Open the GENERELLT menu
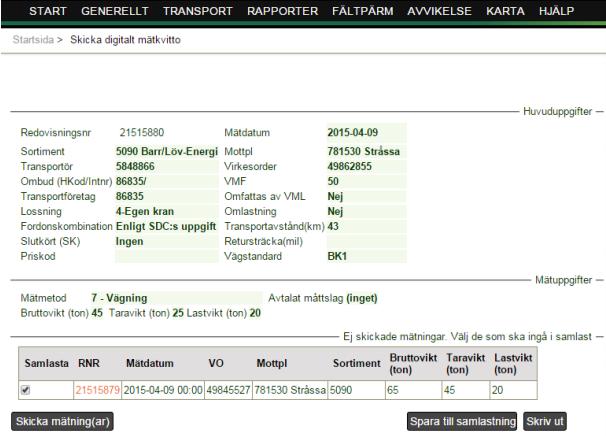This screenshot has height=436, width=606. coord(114,11)
